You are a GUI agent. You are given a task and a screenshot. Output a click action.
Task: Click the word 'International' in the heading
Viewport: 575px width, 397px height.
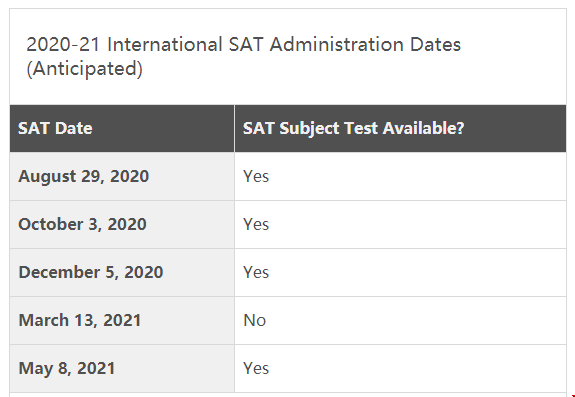pos(165,45)
